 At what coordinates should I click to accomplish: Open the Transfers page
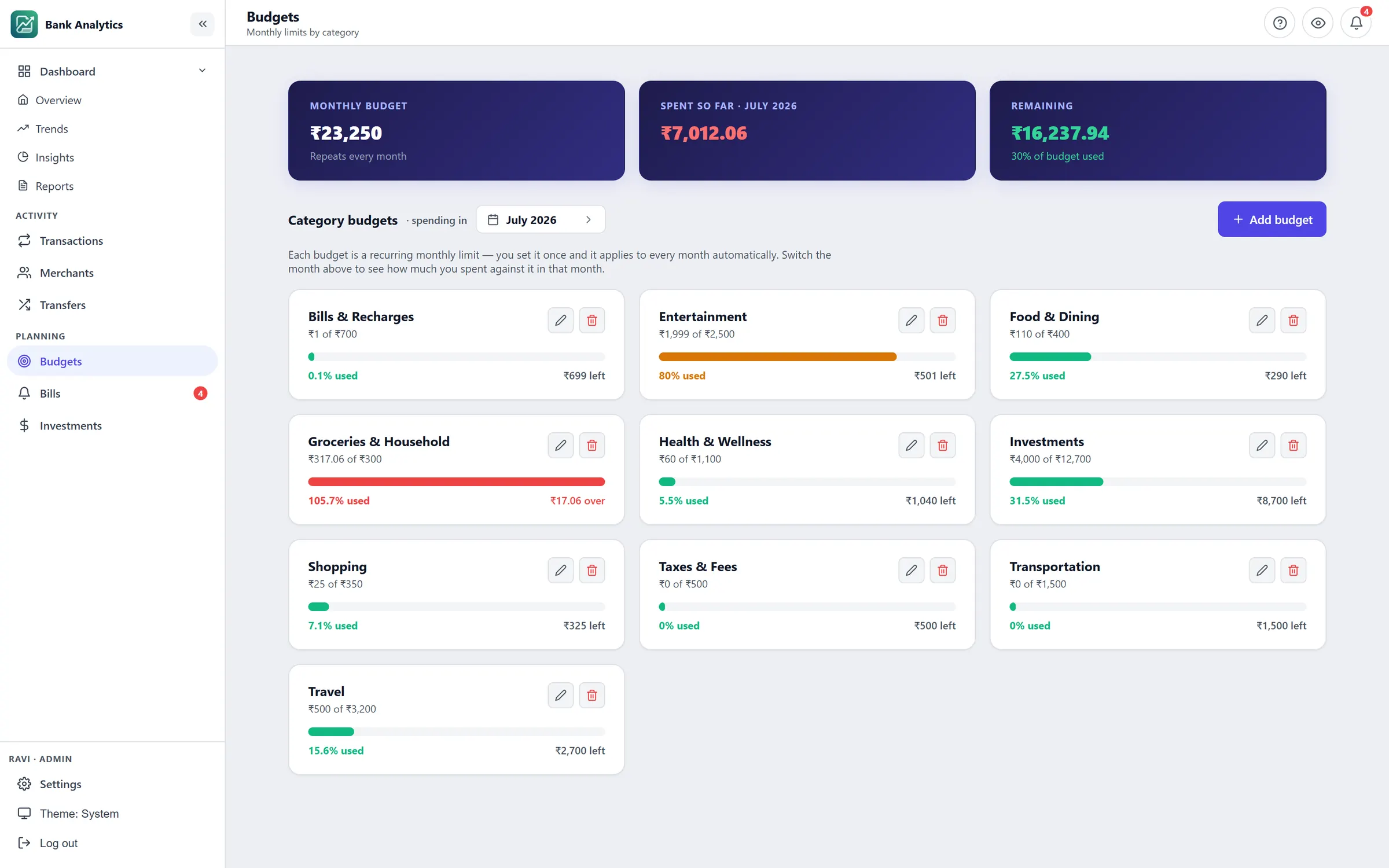pyautogui.click(x=112, y=305)
